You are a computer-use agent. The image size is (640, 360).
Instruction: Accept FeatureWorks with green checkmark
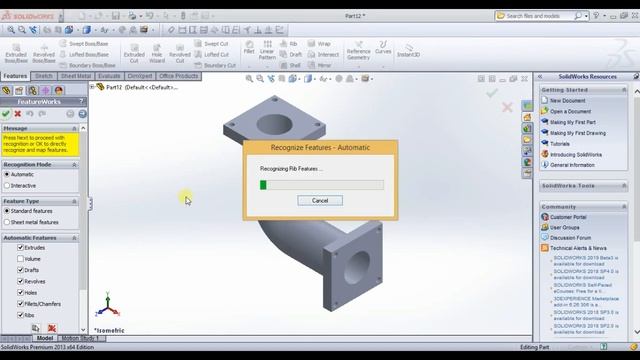pyautogui.click(x=6, y=114)
